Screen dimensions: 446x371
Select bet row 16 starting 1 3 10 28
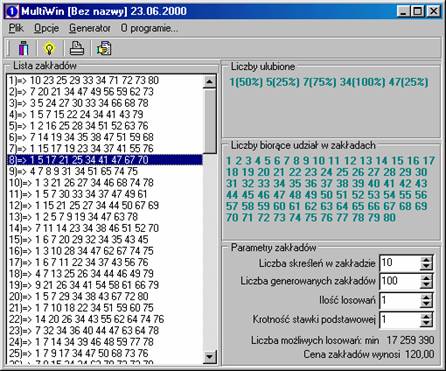pos(105,251)
